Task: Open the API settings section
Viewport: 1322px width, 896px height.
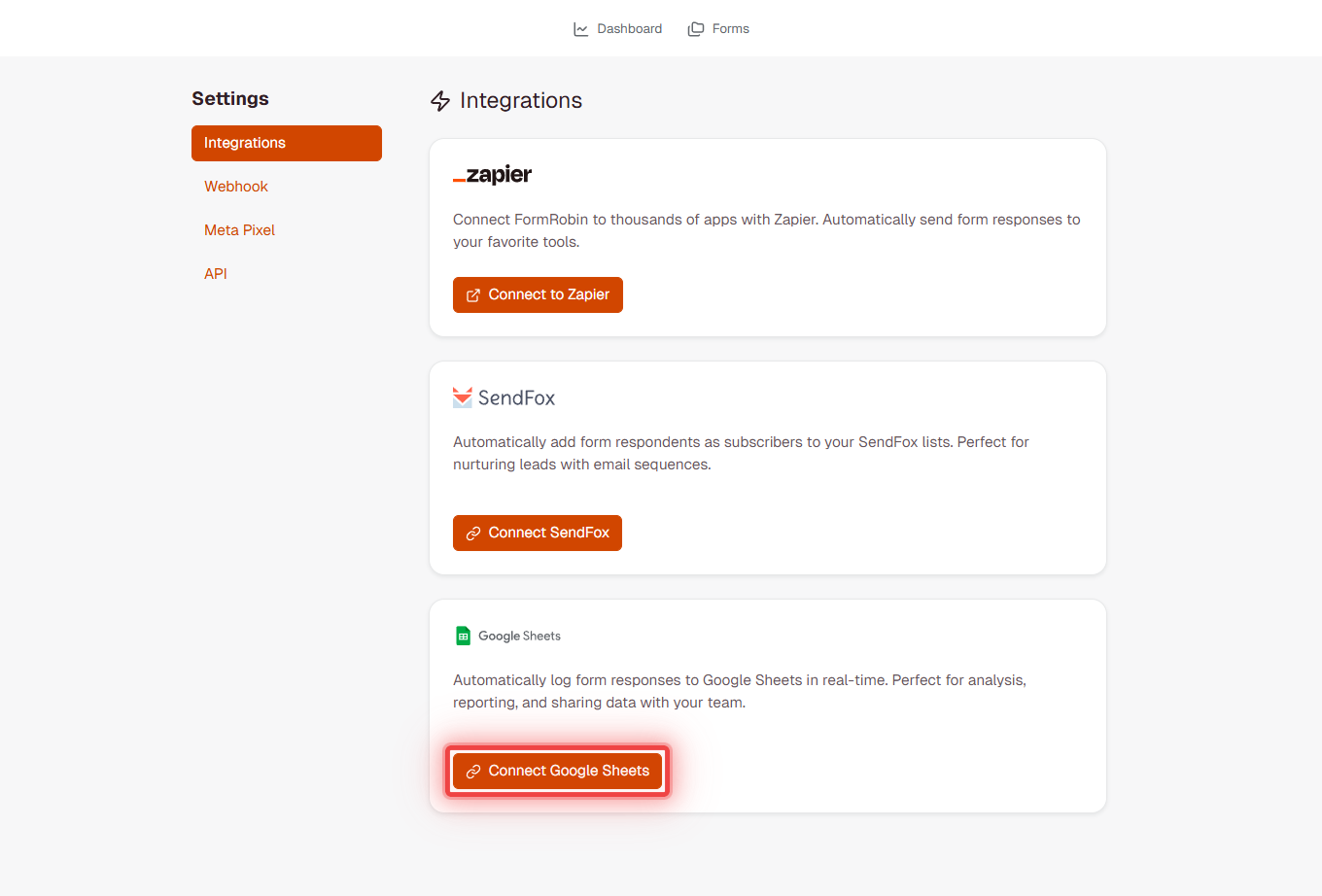Action: (215, 273)
